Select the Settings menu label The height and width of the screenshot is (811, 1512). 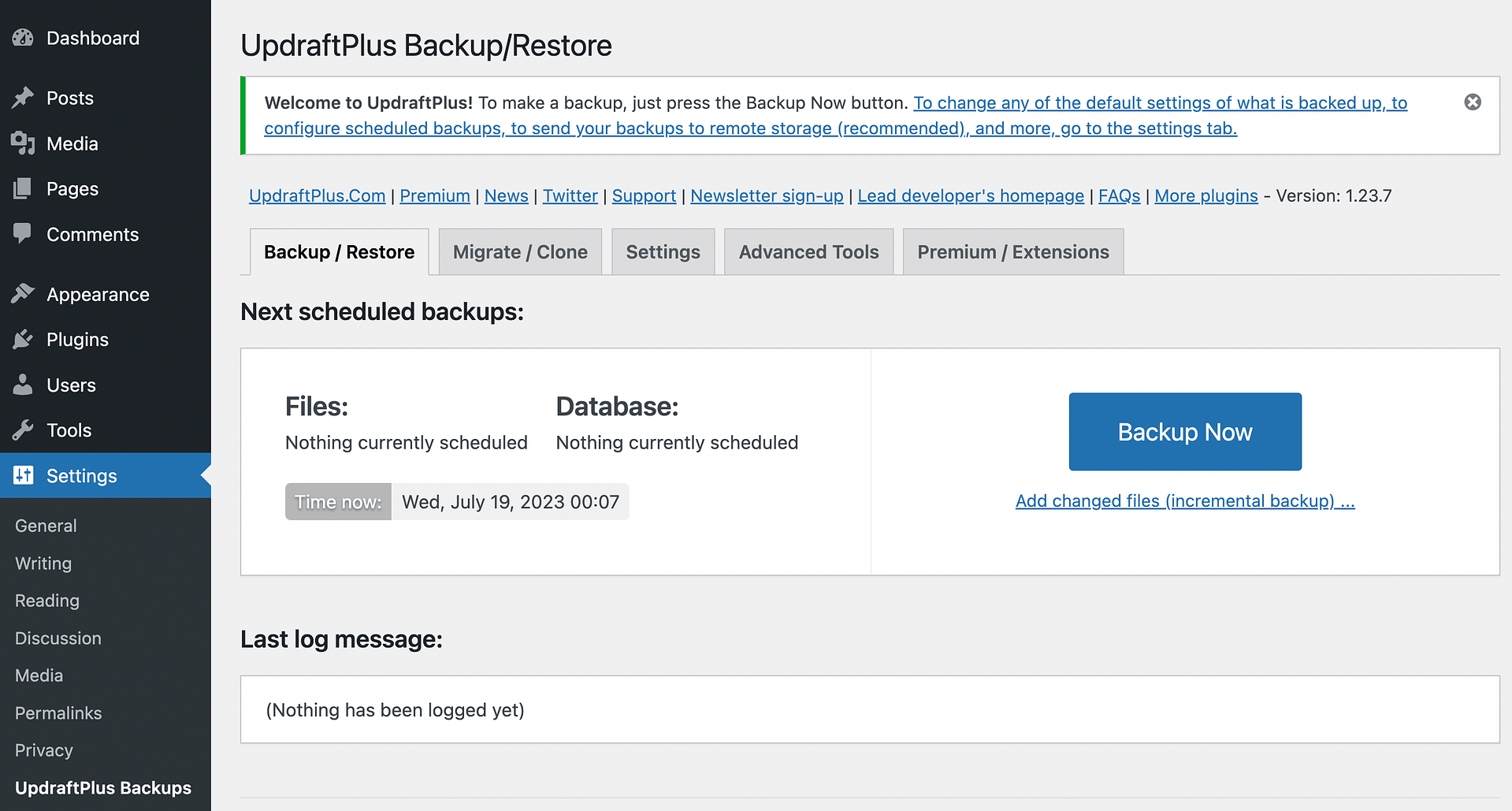coord(82,476)
